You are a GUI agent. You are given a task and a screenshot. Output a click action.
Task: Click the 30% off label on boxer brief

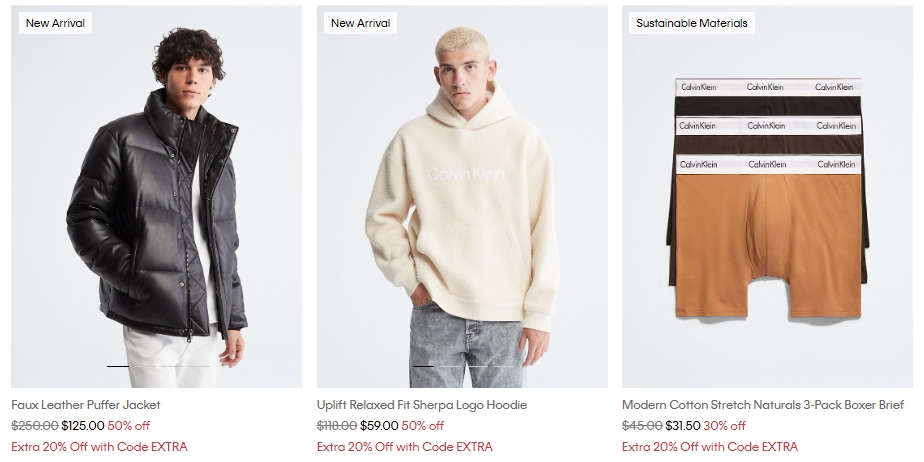pyautogui.click(x=724, y=425)
